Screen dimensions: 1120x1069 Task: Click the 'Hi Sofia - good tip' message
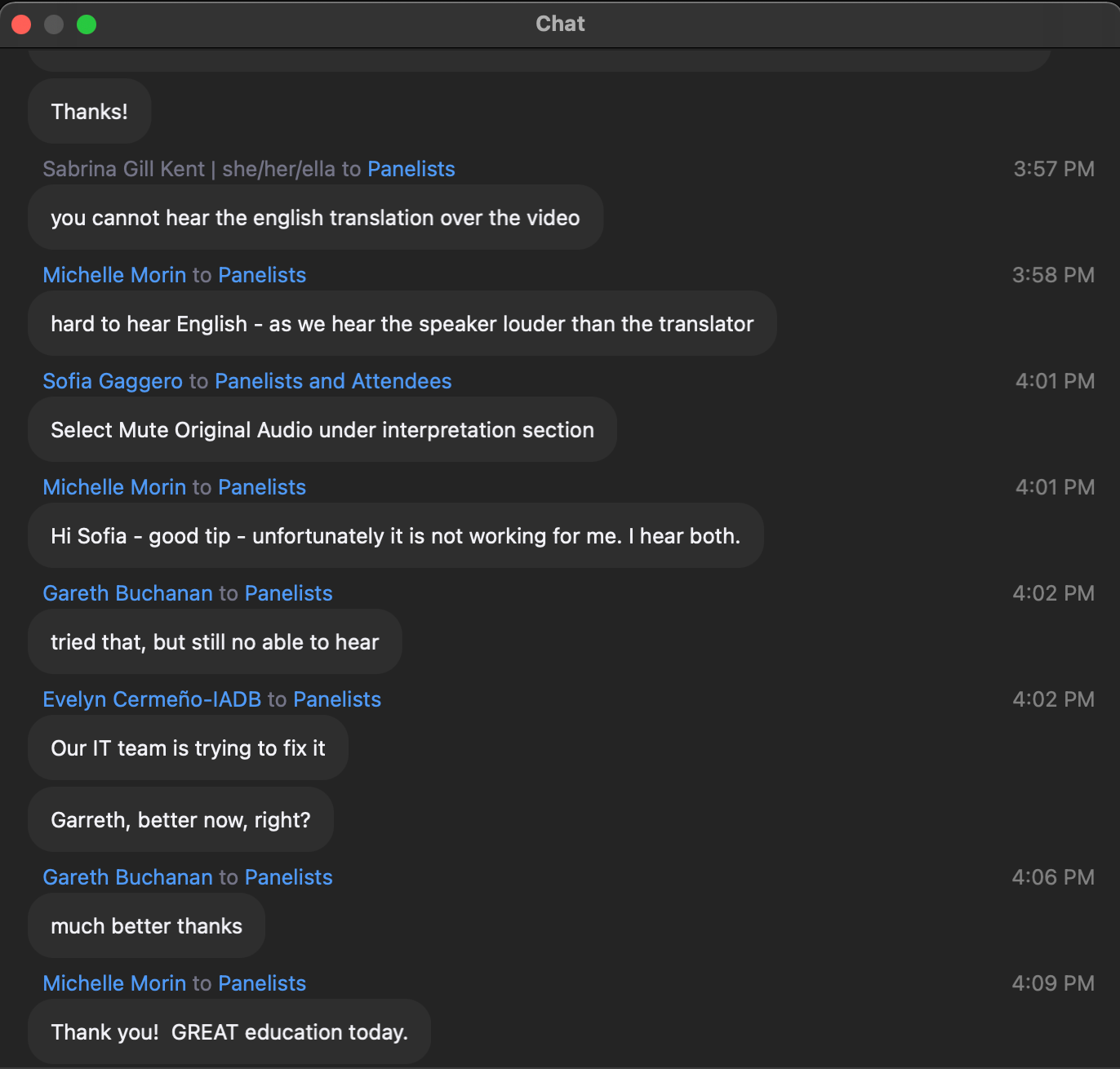[395, 536]
